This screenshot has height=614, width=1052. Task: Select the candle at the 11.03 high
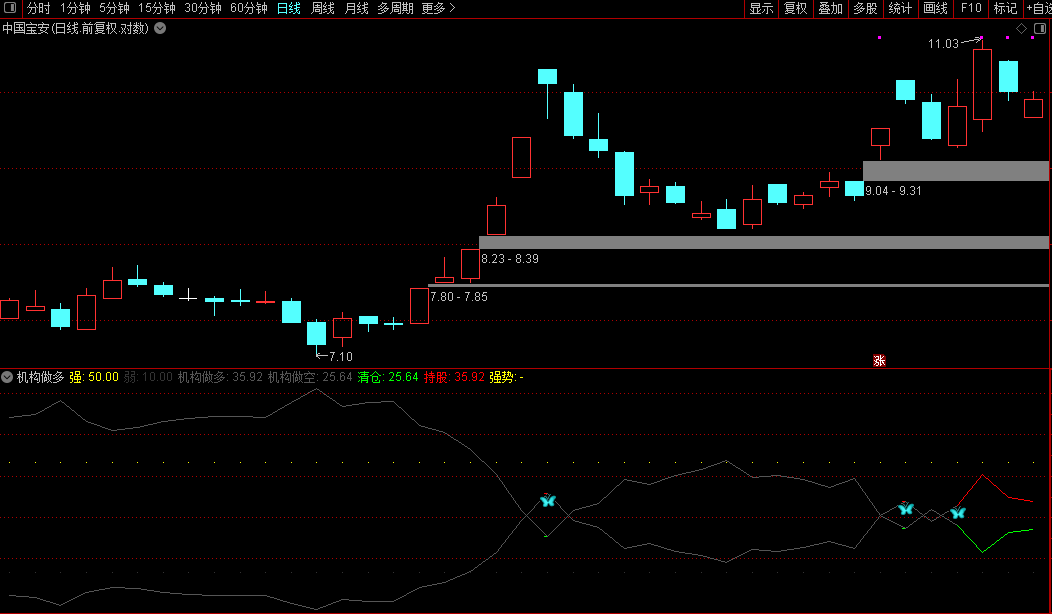point(982,85)
